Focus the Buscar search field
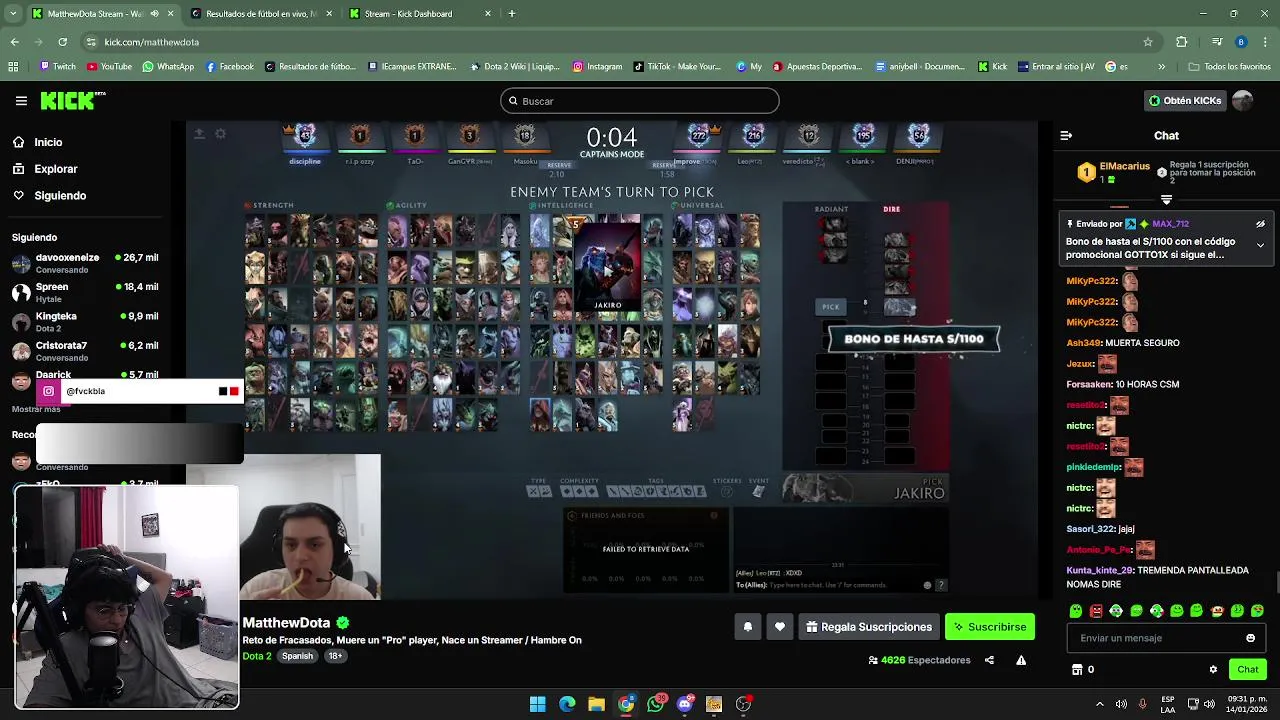The image size is (1280, 720). pyautogui.click(x=640, y=101)
